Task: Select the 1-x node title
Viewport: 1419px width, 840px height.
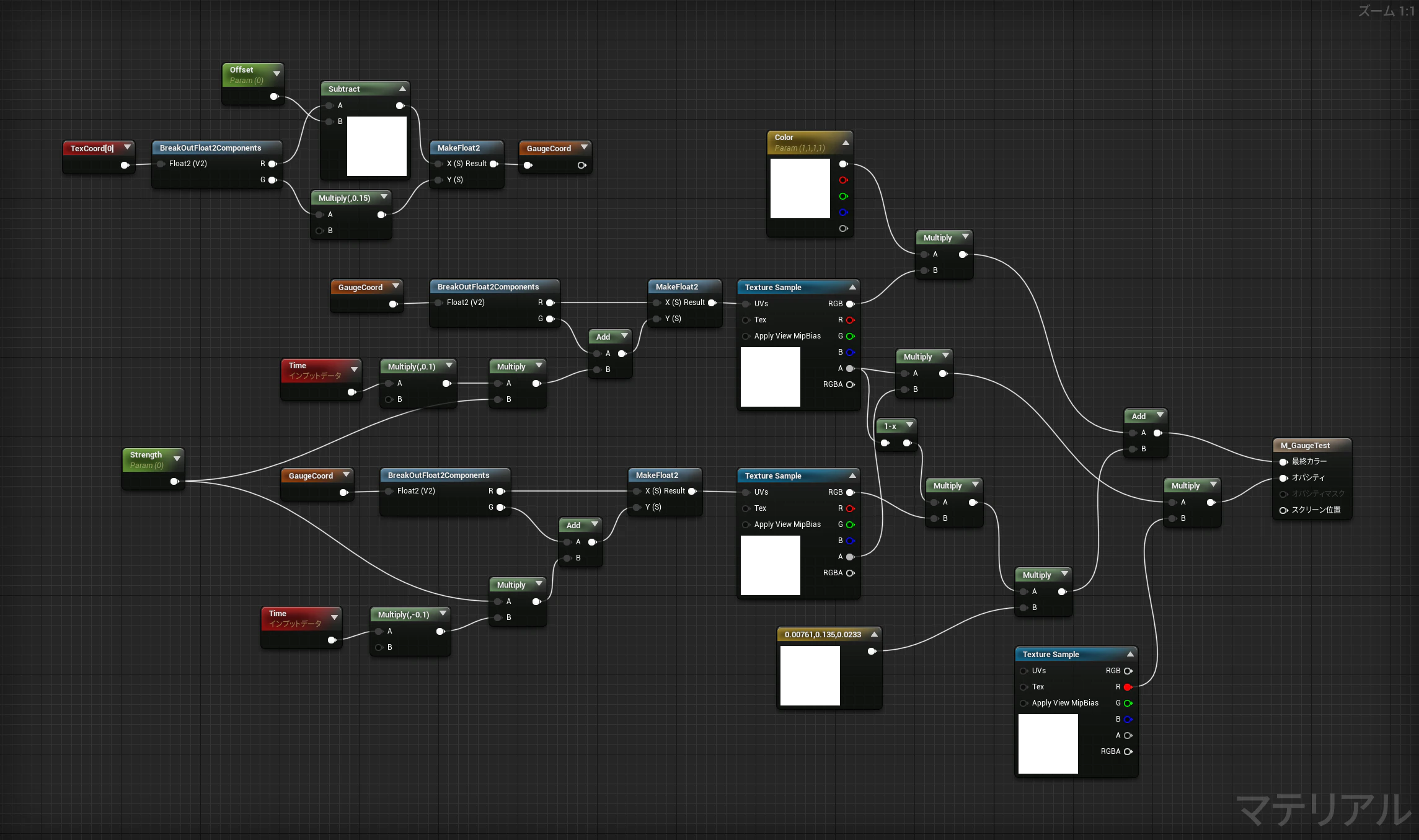Action: [x=890, y=426]
